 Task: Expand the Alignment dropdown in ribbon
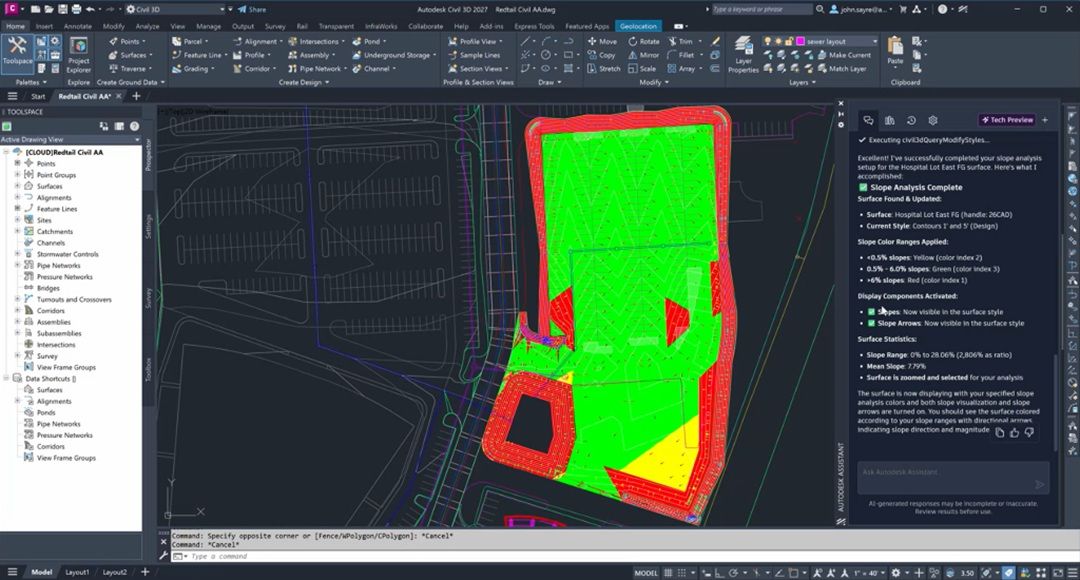pos(282,41)
